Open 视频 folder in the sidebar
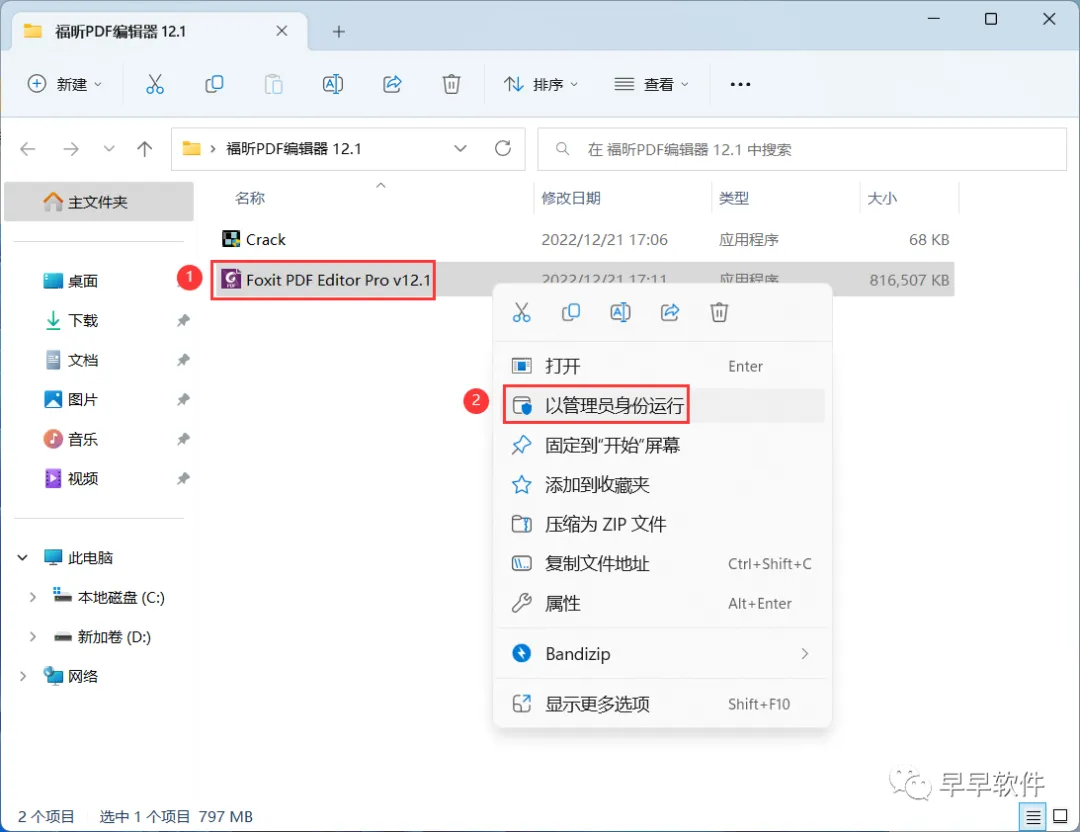 (83, 479)
